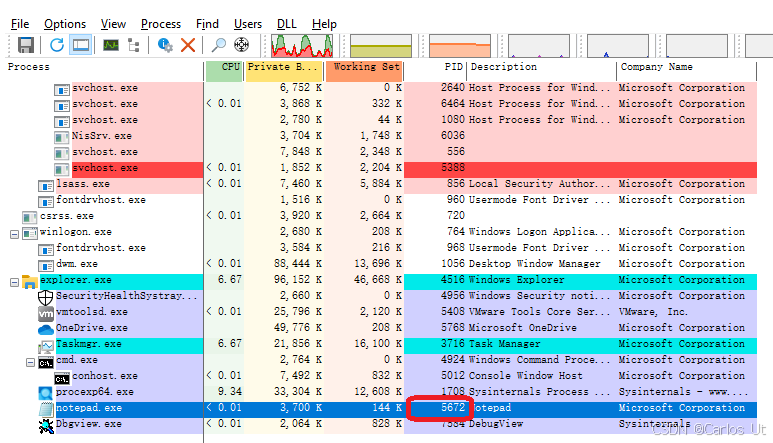Select the csrss.exe process
The image size is (773, 443).
(x=67, y=216)
